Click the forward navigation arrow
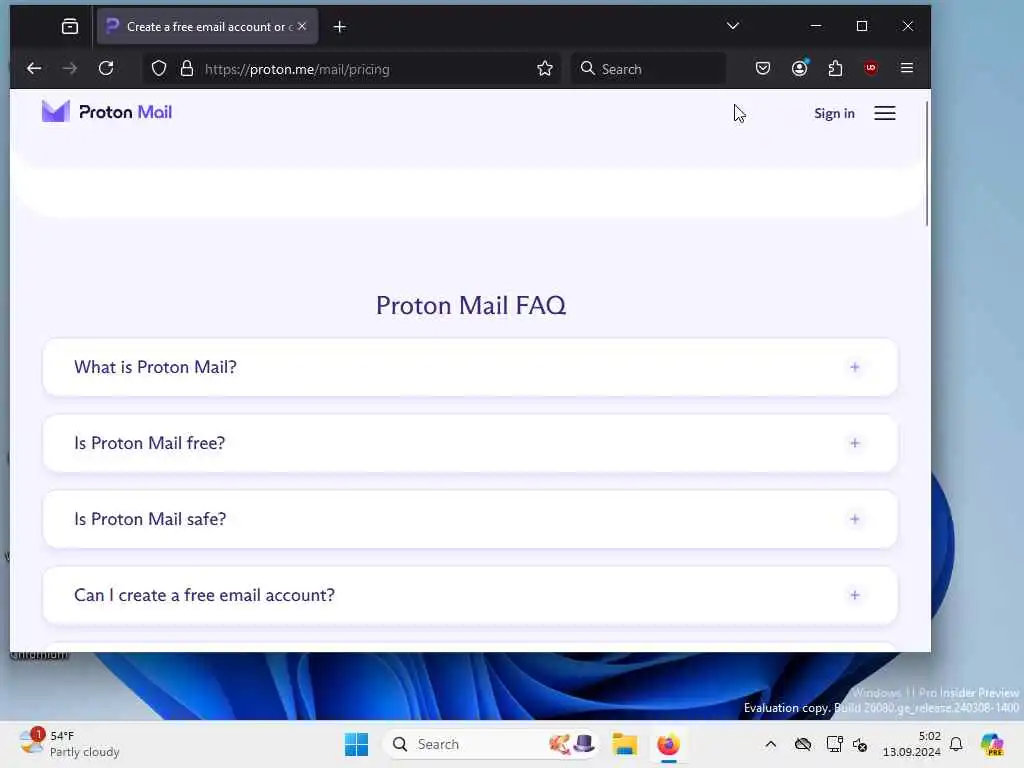This screenshot has height=768, width=1024. (70, 69)
